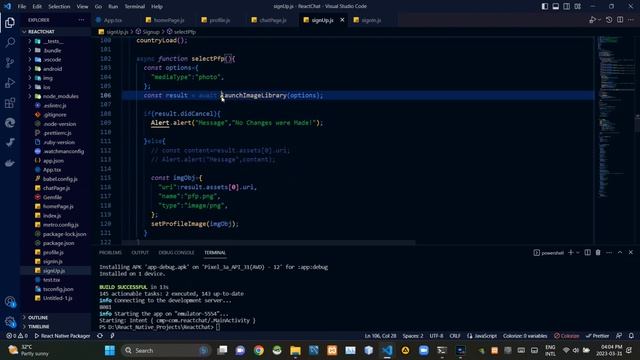Open the Explorer view in the activity bar
This screenshot has height=360, width=640.
click(10, 23)
